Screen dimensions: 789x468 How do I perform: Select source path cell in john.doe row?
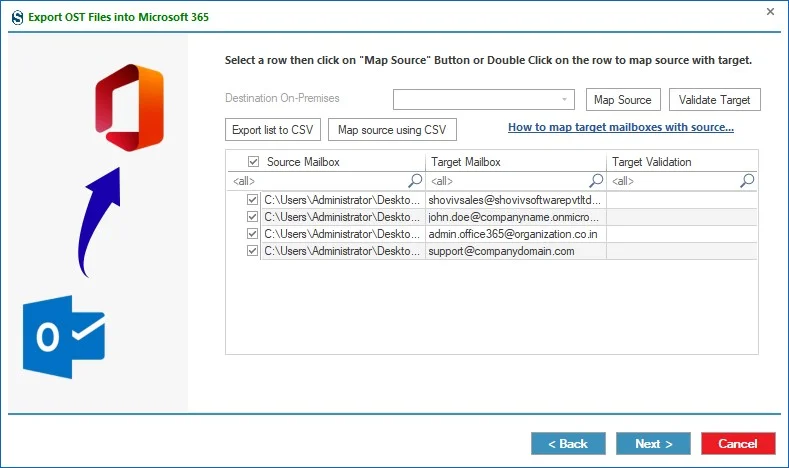coord(343,217)
